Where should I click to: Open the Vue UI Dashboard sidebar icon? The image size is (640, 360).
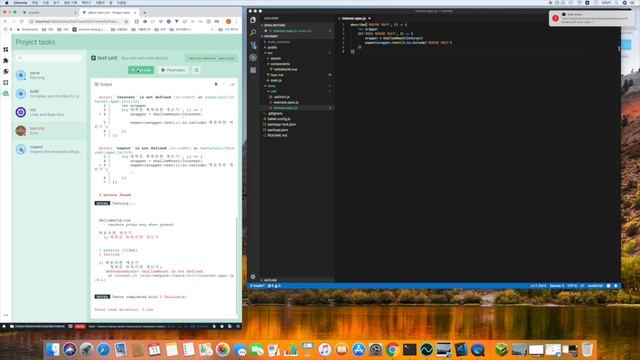tap(6, 49)
